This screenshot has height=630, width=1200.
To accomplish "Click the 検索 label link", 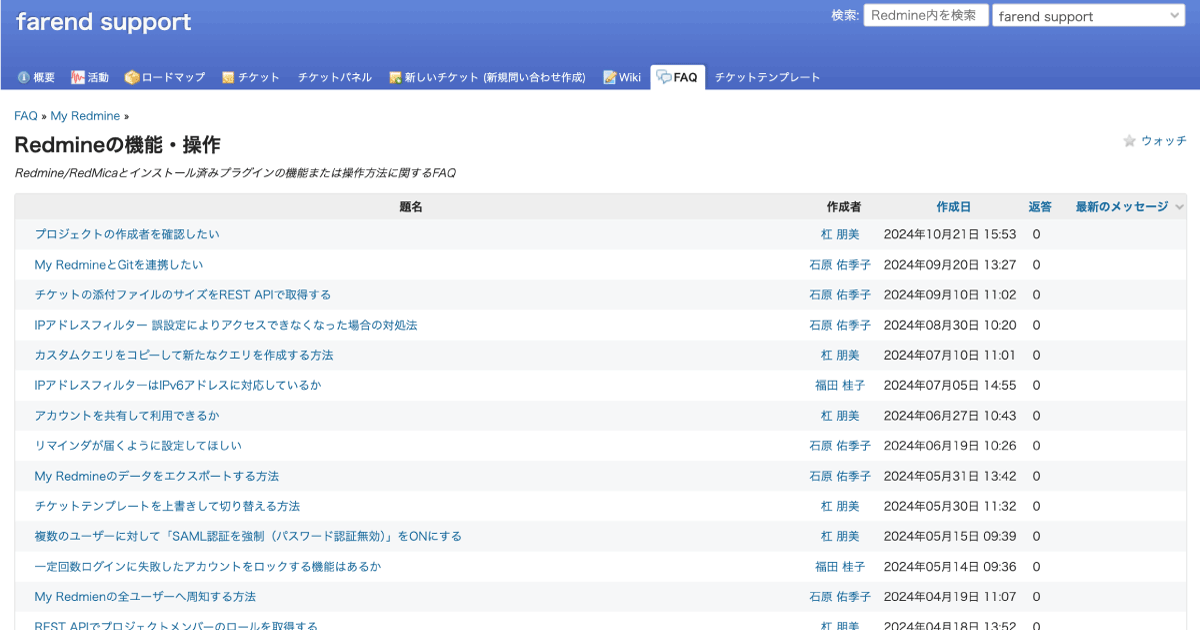I will (x=843, y=15).
